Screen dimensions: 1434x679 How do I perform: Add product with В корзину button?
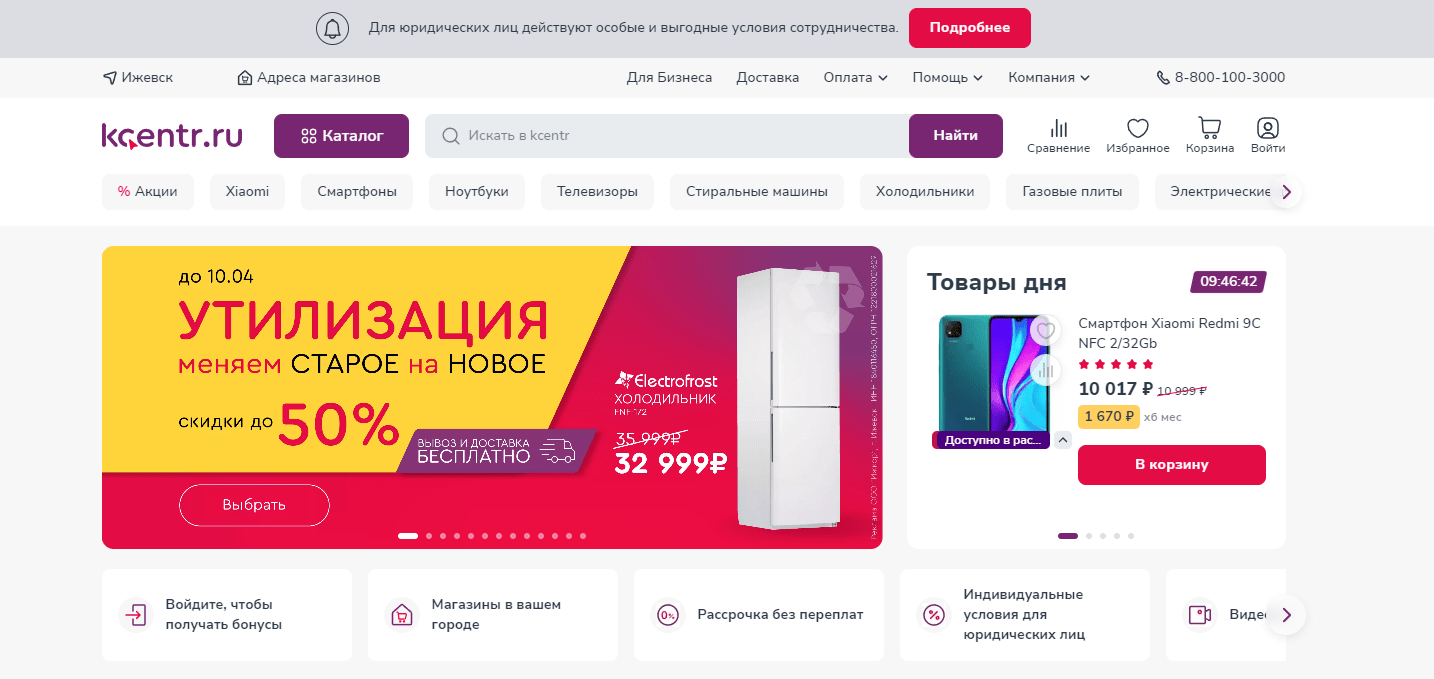point(1171,465)
